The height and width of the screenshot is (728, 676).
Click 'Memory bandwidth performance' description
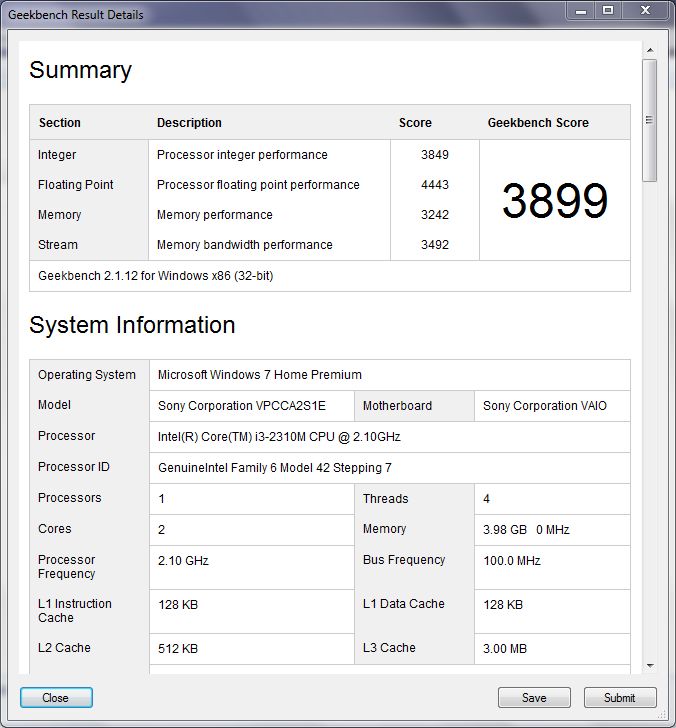[x=245, y=245]
